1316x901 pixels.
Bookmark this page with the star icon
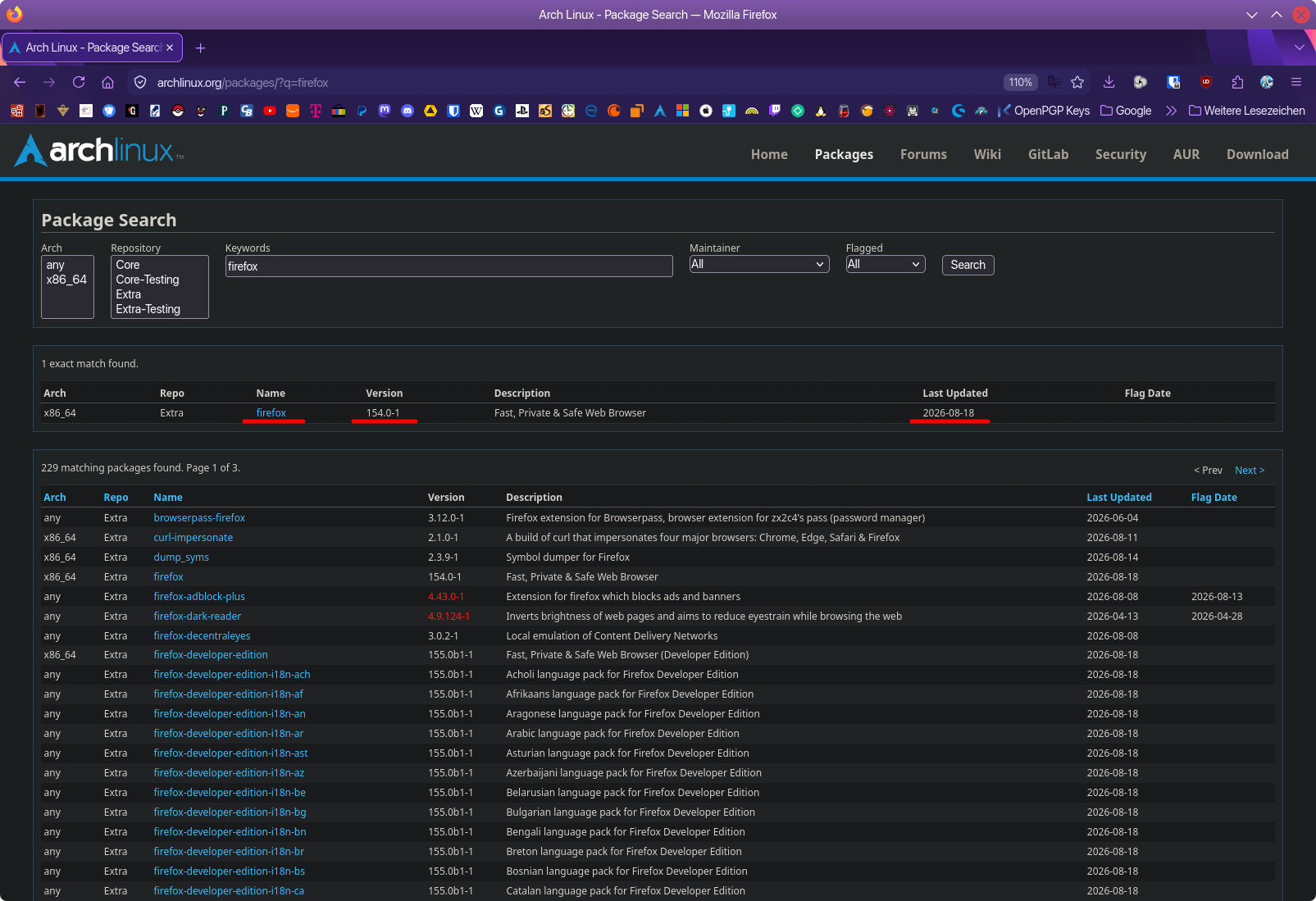1077,82
